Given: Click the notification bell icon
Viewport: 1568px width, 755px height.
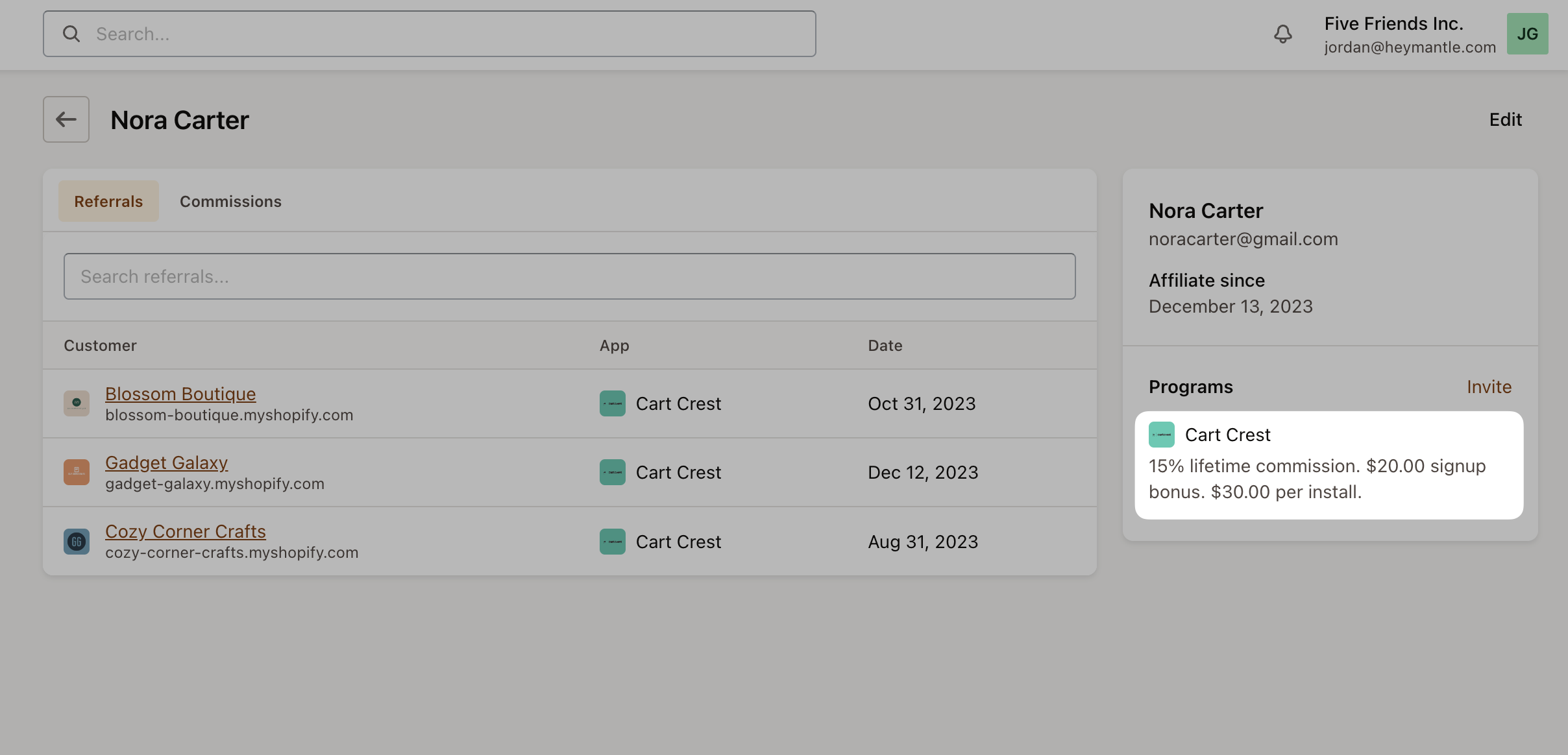Looking at the screenshot, I should coord(1283,34).
